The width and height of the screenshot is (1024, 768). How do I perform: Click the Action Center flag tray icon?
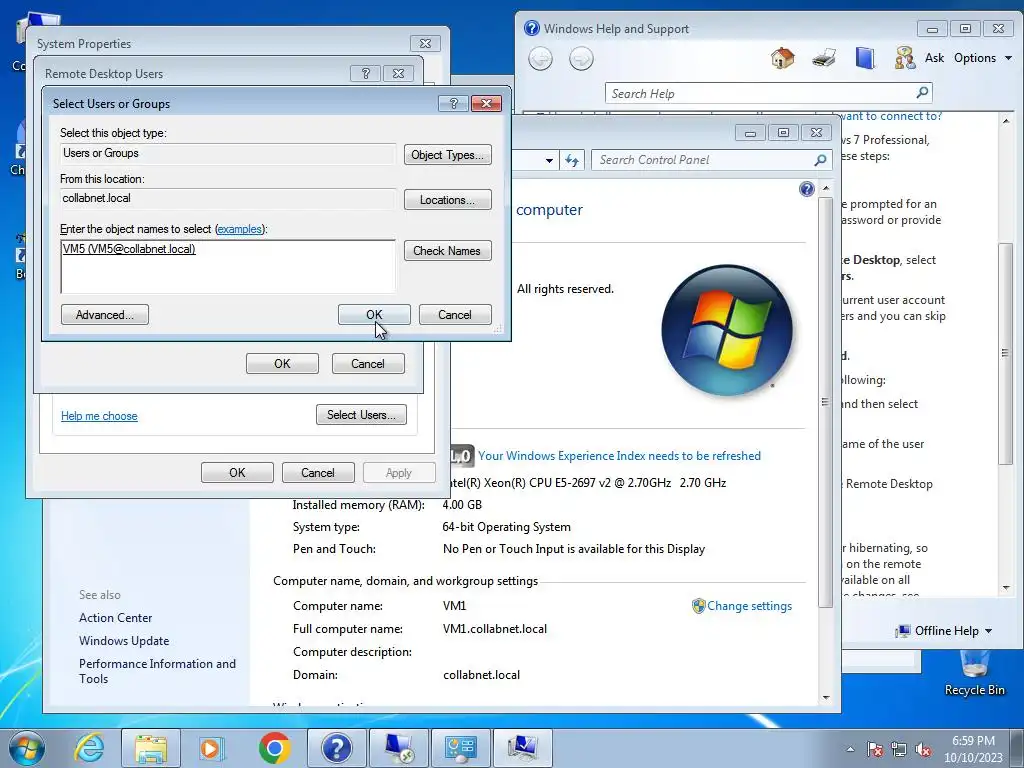click(x=874, y=749)
